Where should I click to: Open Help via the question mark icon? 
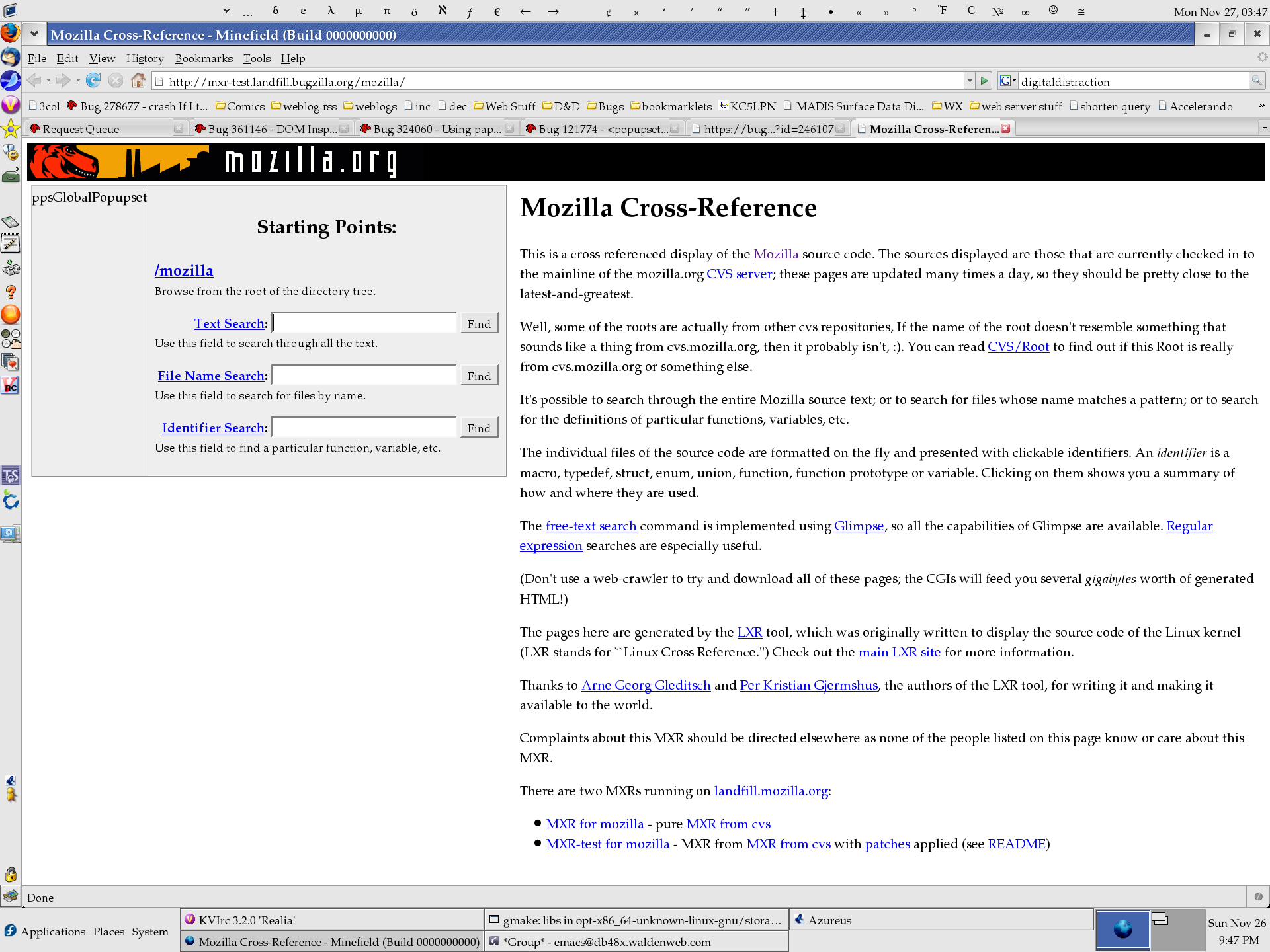pos(11,292)
